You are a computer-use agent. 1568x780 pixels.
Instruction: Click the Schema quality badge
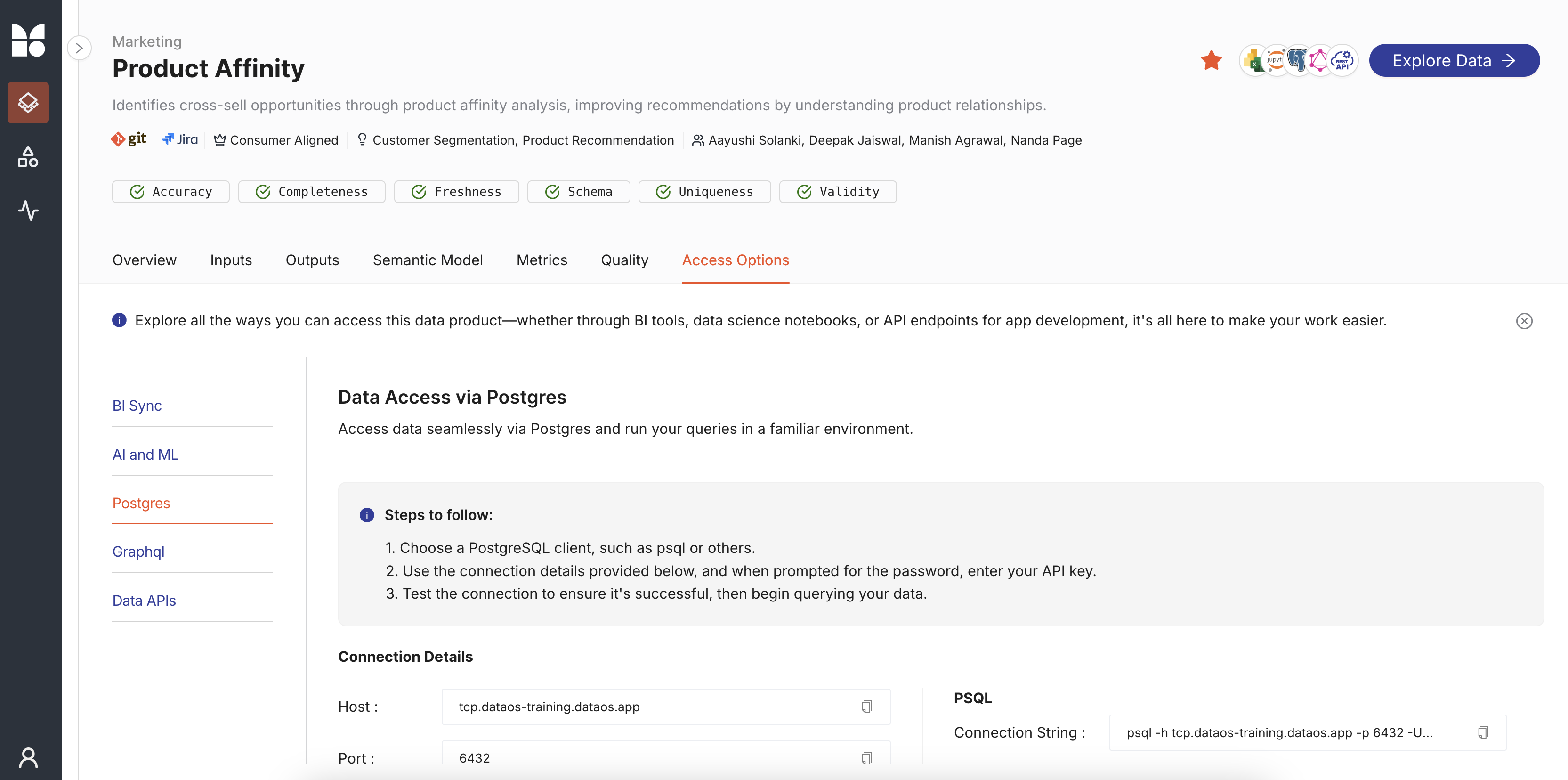[579, 192]
